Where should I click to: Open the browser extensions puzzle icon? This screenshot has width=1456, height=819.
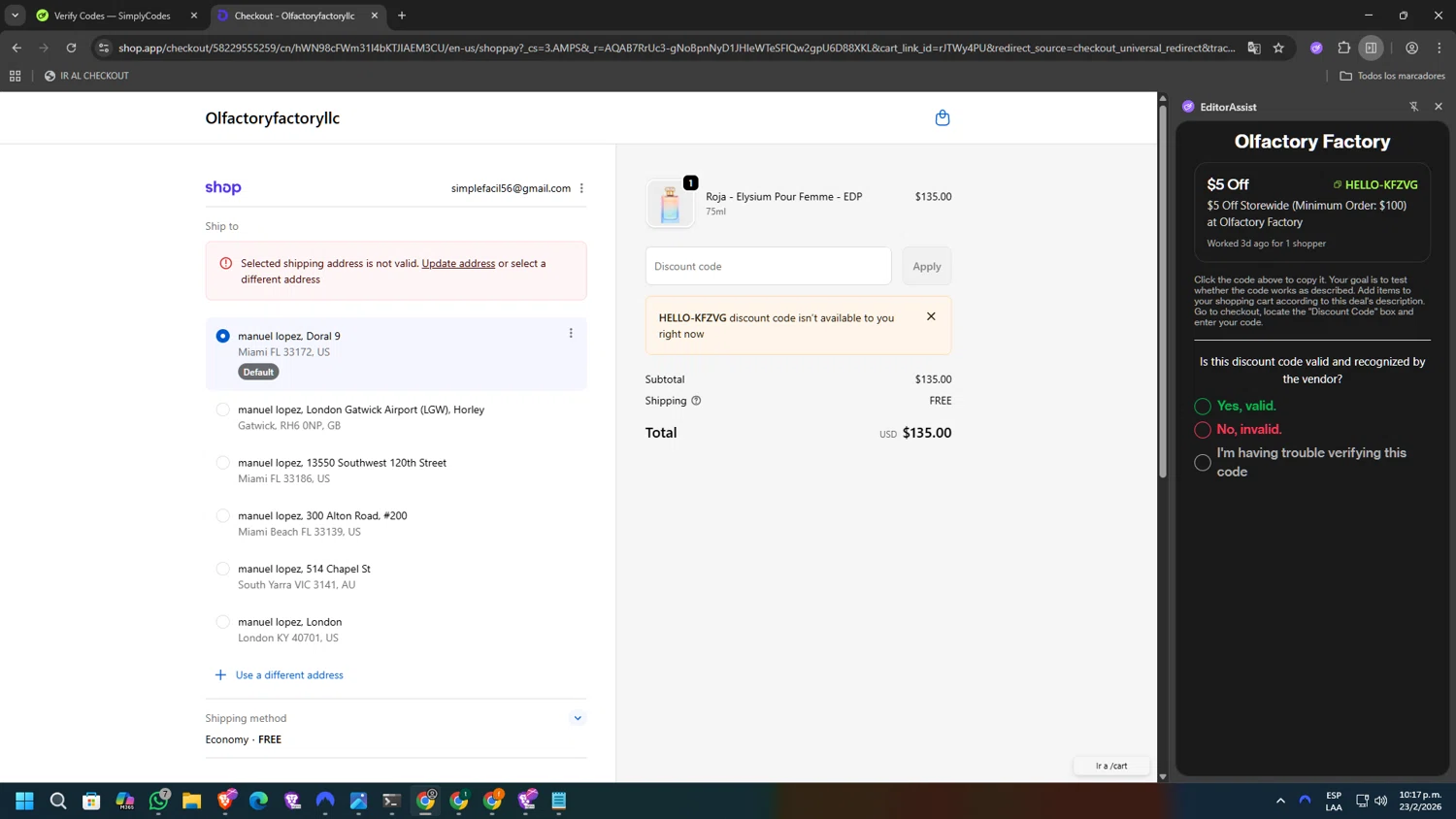(1343, 48)
